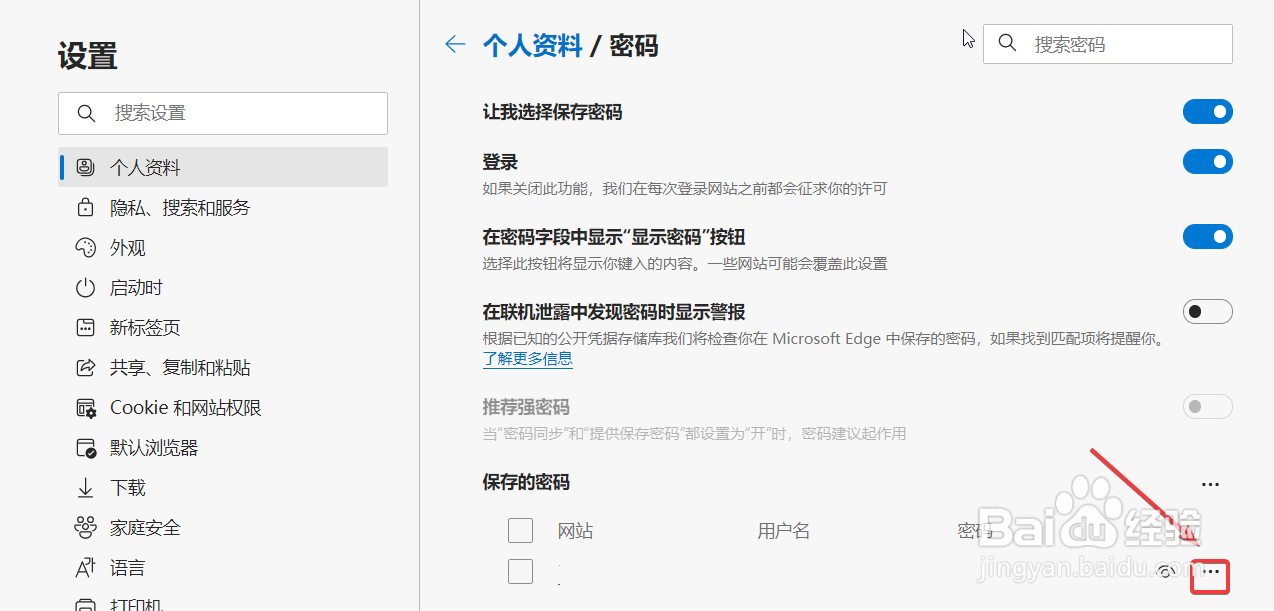The image size is (1274, 611).
Task: Select the 外观 appearance settings icon
Action: click(85, 247)
